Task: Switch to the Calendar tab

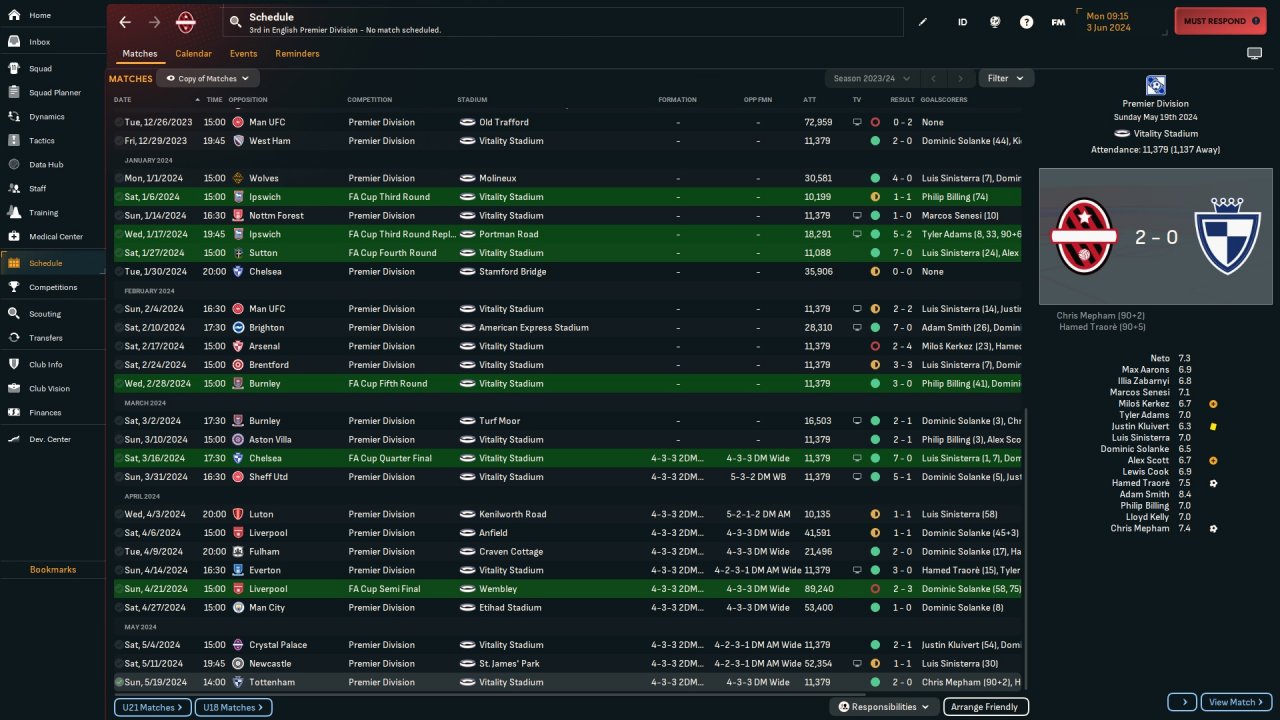Action: (x=193, y=53)
